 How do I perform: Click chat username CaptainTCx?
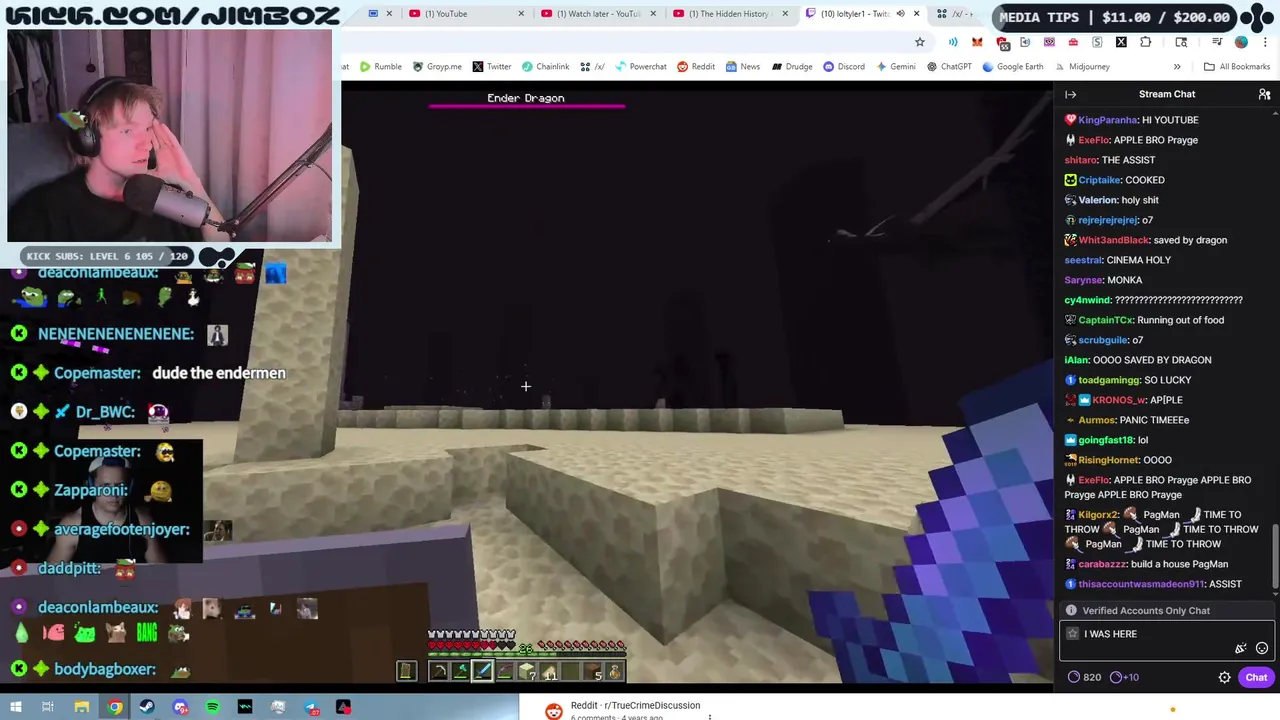coord(1105,320)
